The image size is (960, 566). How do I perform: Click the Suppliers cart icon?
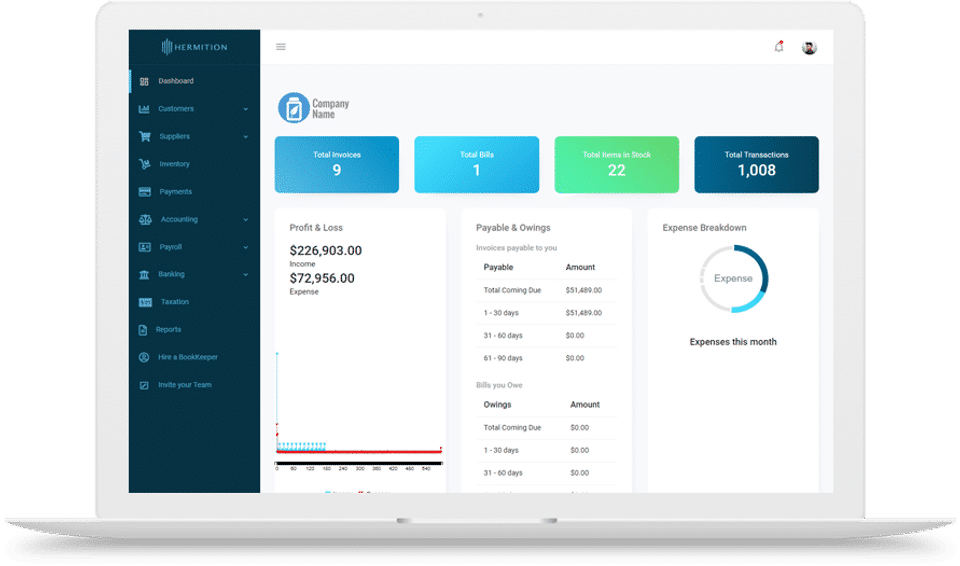tap(144, 136)
